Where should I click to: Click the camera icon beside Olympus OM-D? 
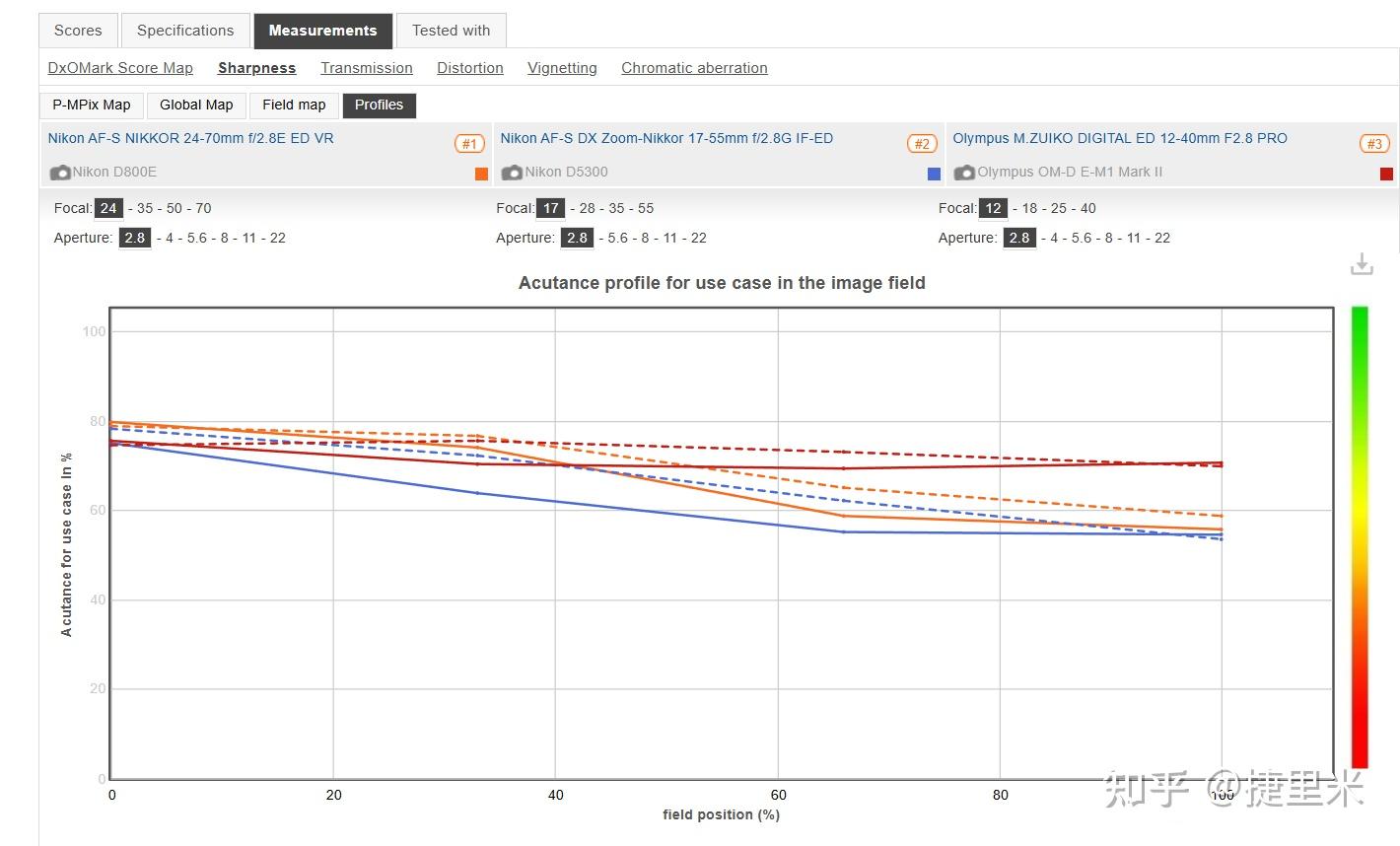coord(964,173)
